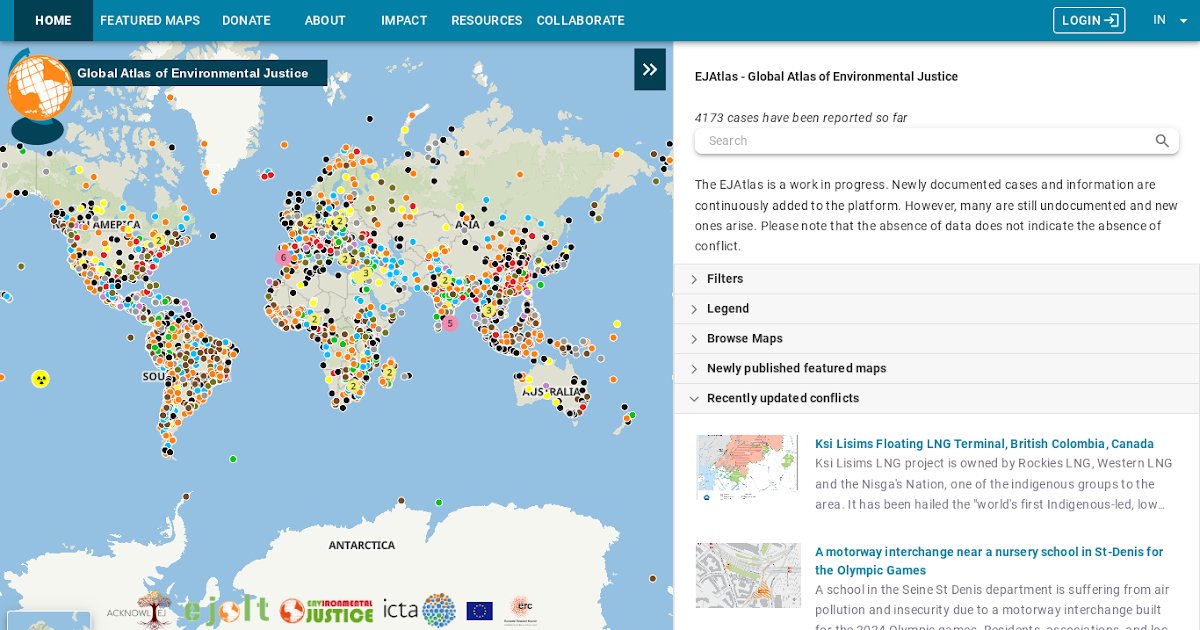Open Ksi Lisims Floating LNG Terminal conflict link
Viewport: 1200px width, 630px height.
pos(984,444)
